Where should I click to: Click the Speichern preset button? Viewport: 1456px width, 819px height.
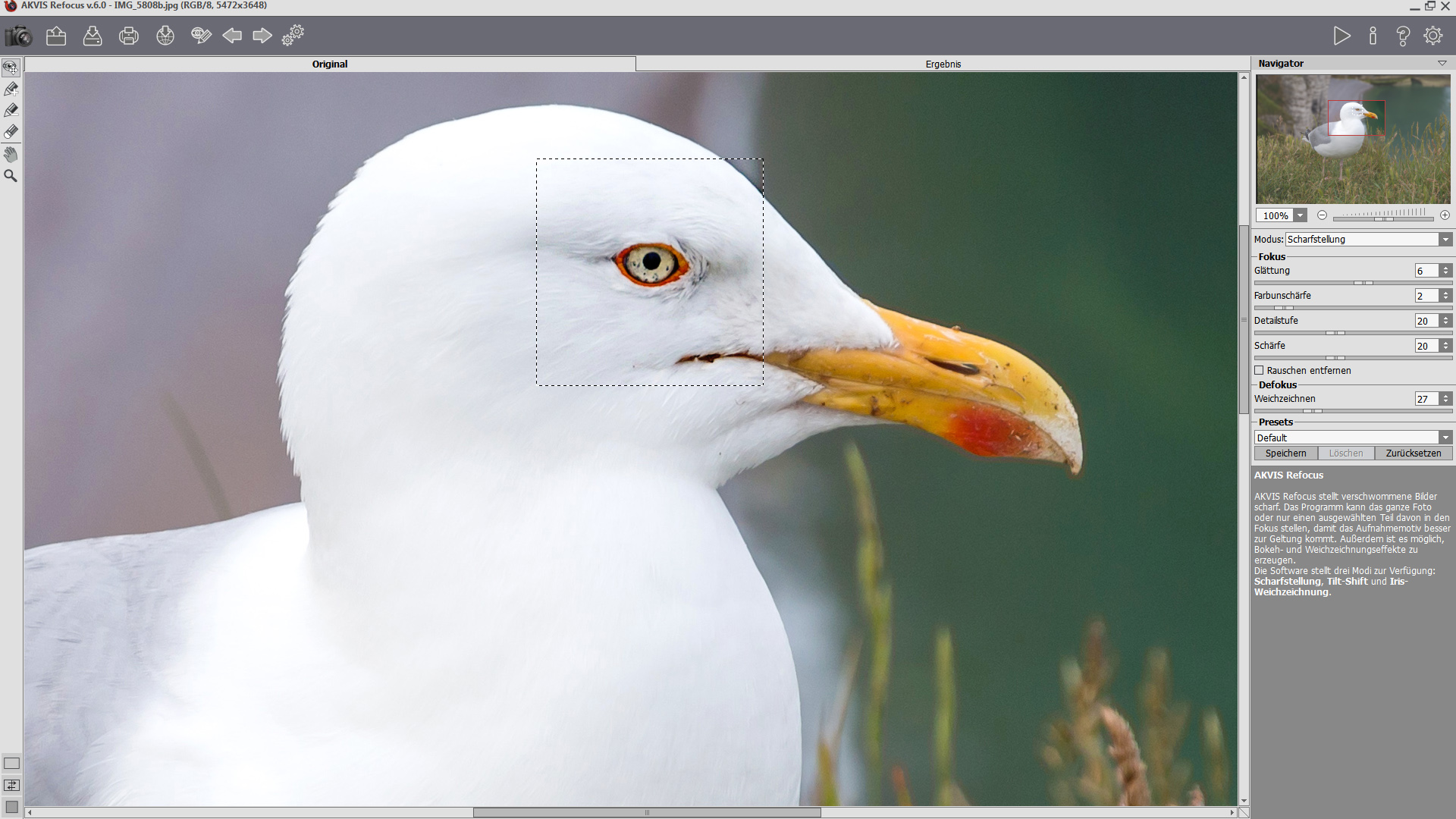coord(1285,453)
